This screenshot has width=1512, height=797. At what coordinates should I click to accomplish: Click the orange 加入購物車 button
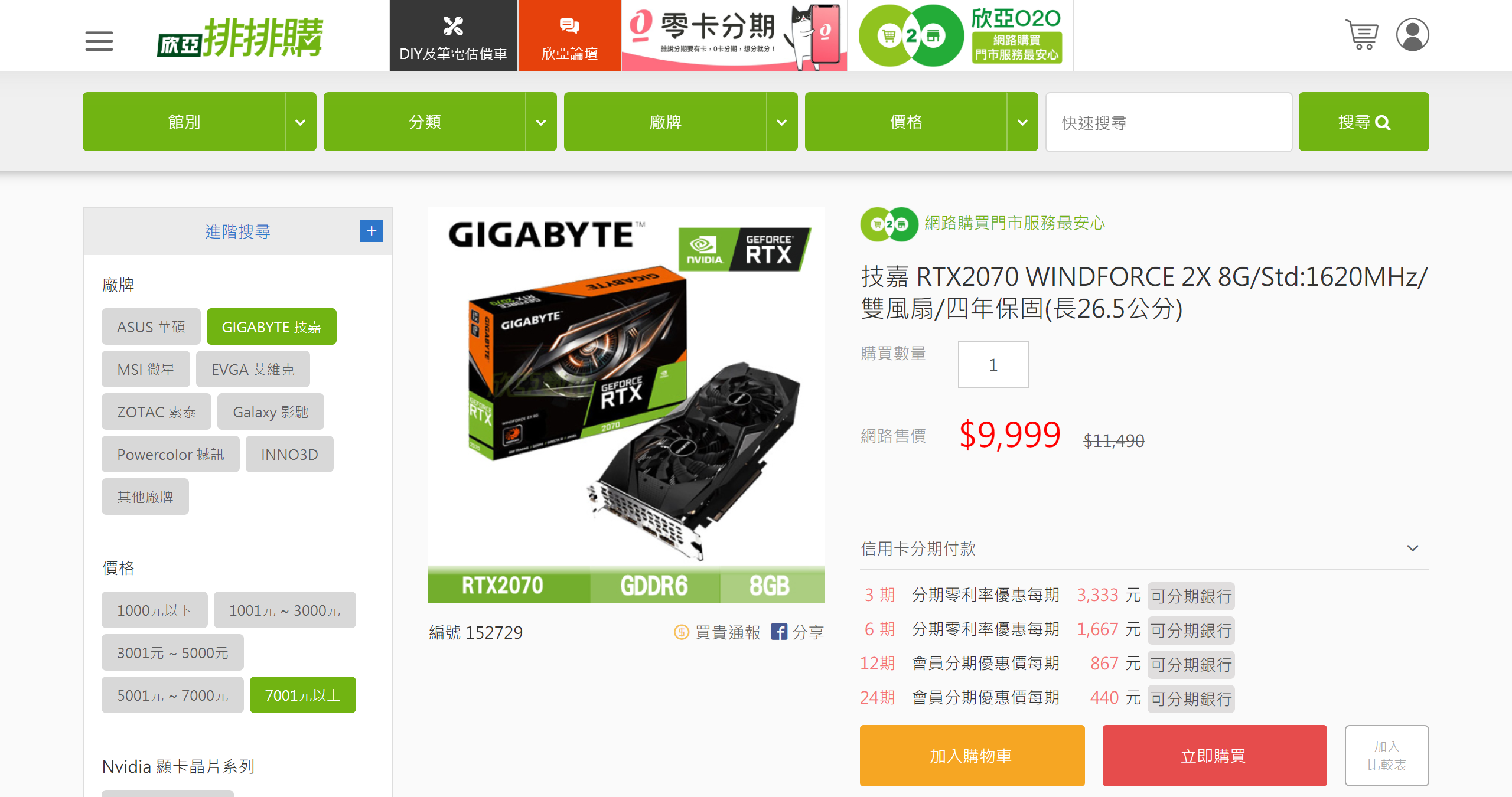click(972, 756)
